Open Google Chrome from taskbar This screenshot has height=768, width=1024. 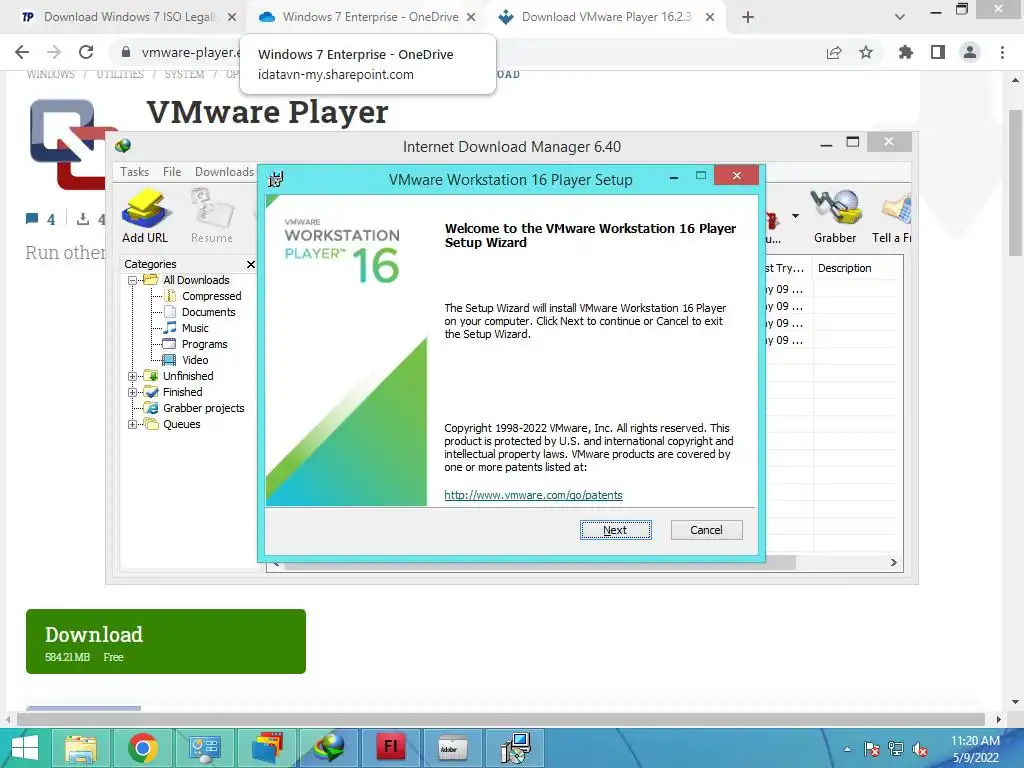click(142, 748)
